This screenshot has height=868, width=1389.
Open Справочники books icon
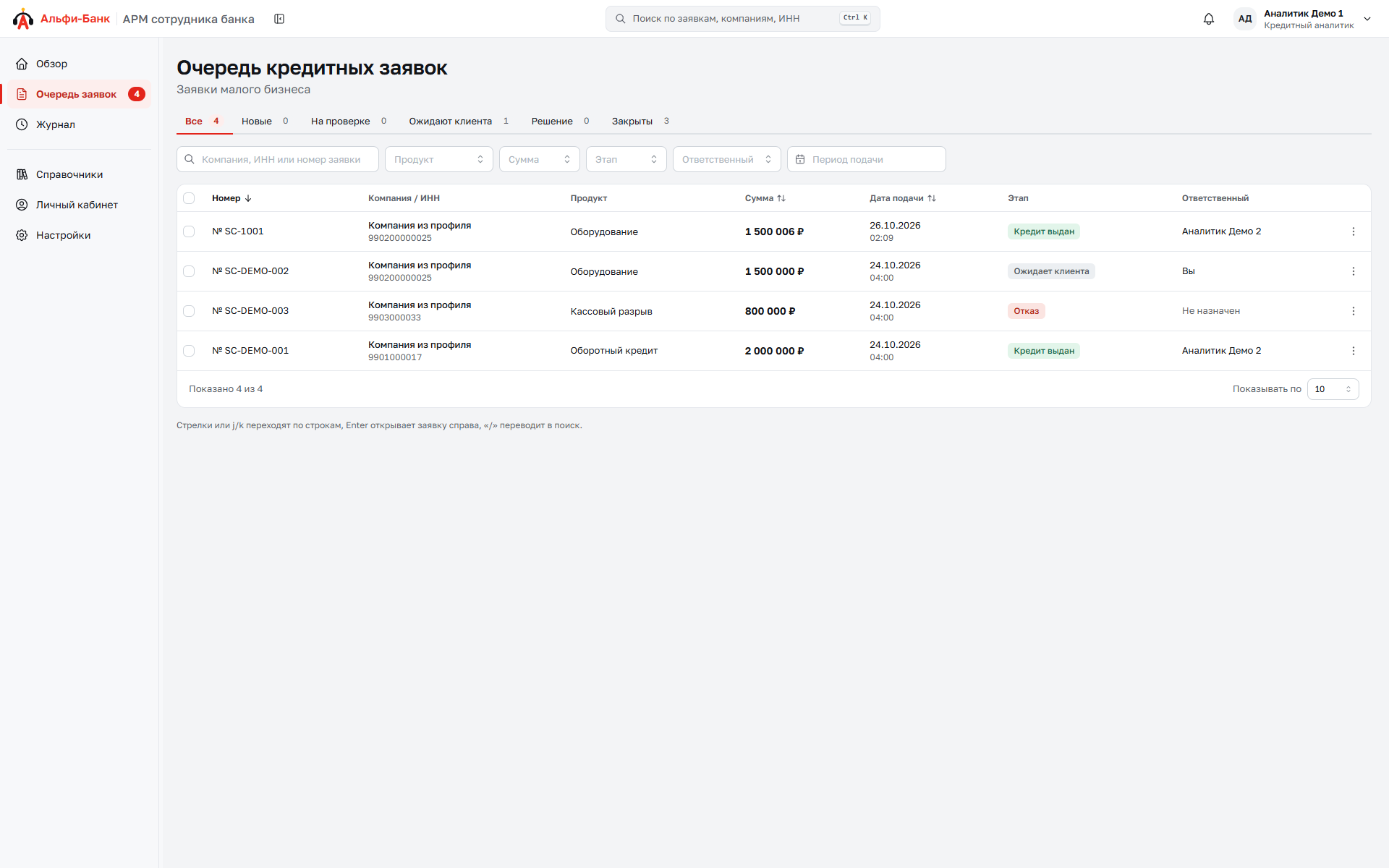[22, 174]
